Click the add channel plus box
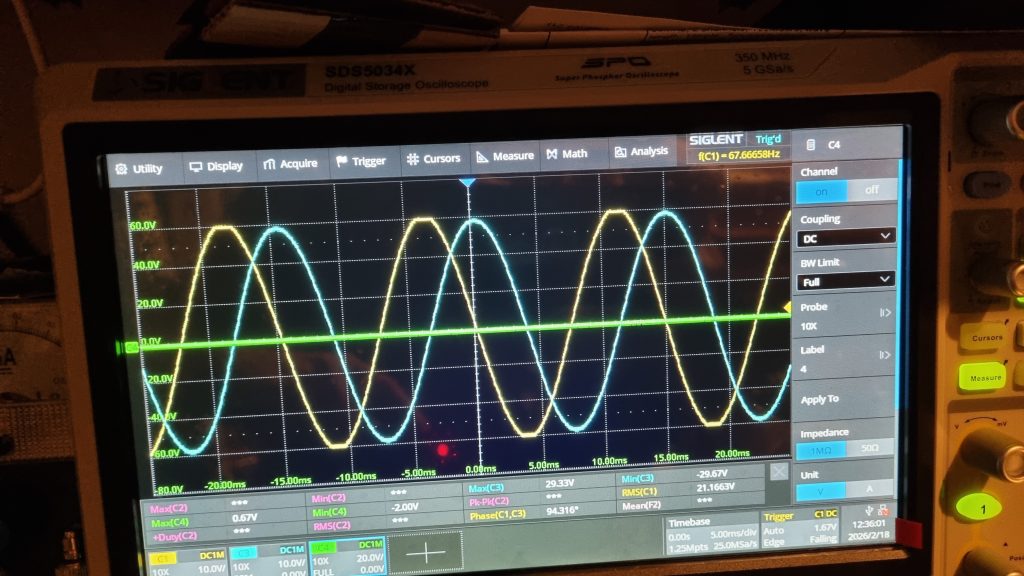 pos(426,552)
